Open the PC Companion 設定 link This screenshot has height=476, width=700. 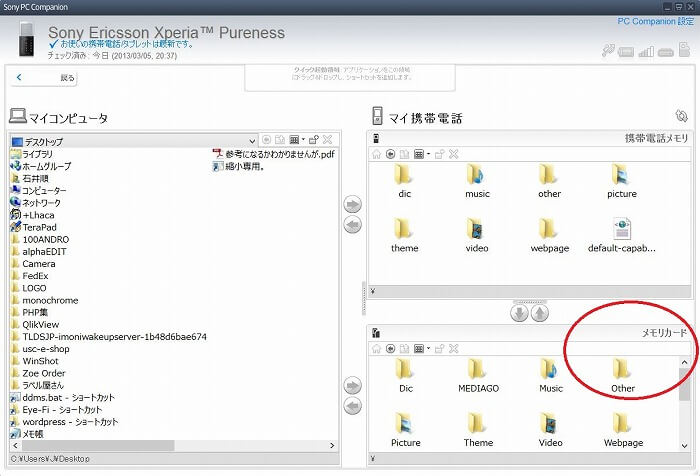(654, 20)
